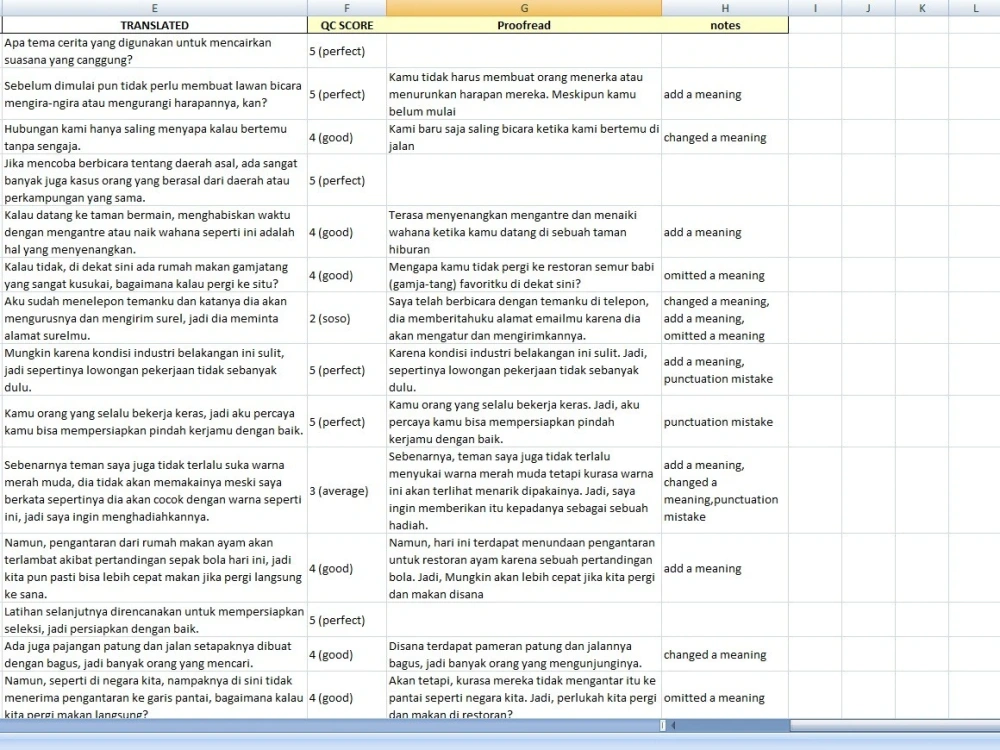1000x750 pixels.
Task: Select cell 'Namun, pengantaran dari rumah makan ayam'
Action: click(154, 568)
